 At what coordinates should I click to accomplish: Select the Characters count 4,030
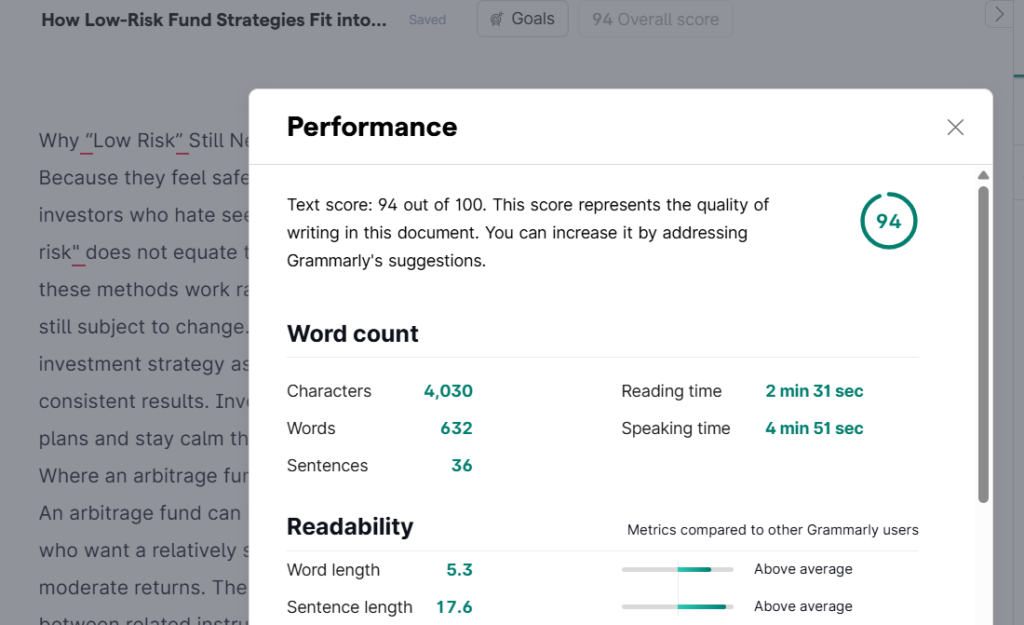click(447, 391)
